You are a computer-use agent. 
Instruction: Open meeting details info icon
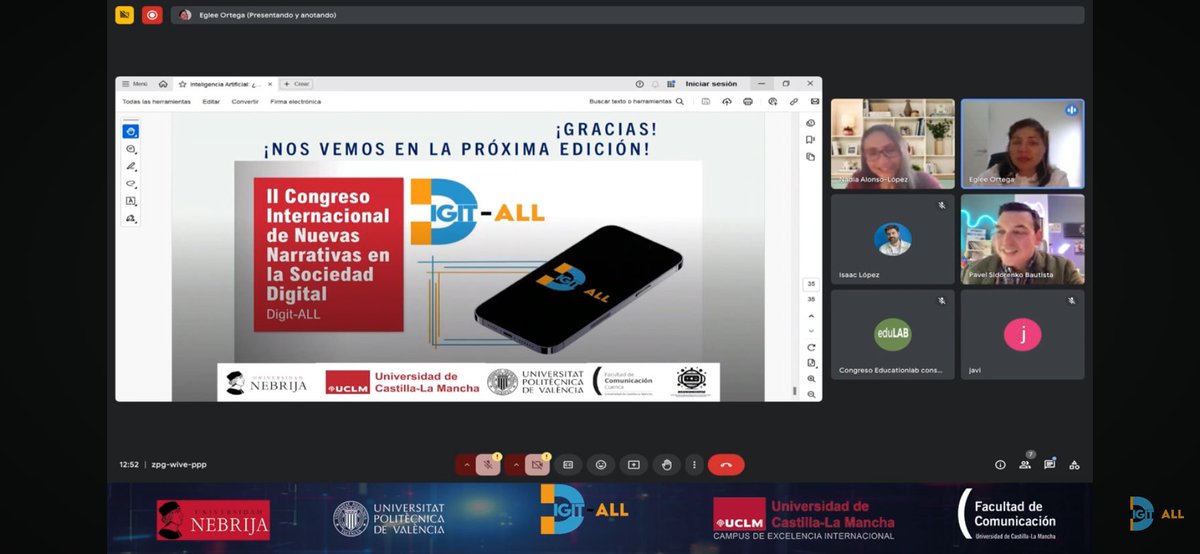pyautogui.click(x=1000, y=464)
